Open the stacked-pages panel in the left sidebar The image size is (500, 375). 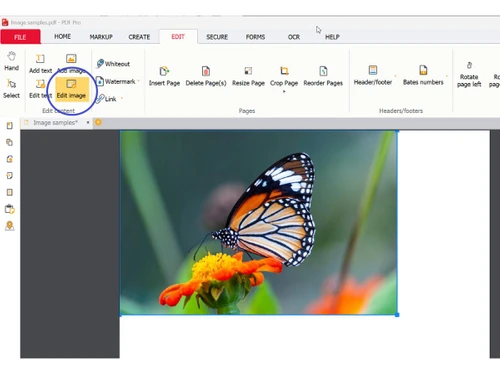click(10, 142)
